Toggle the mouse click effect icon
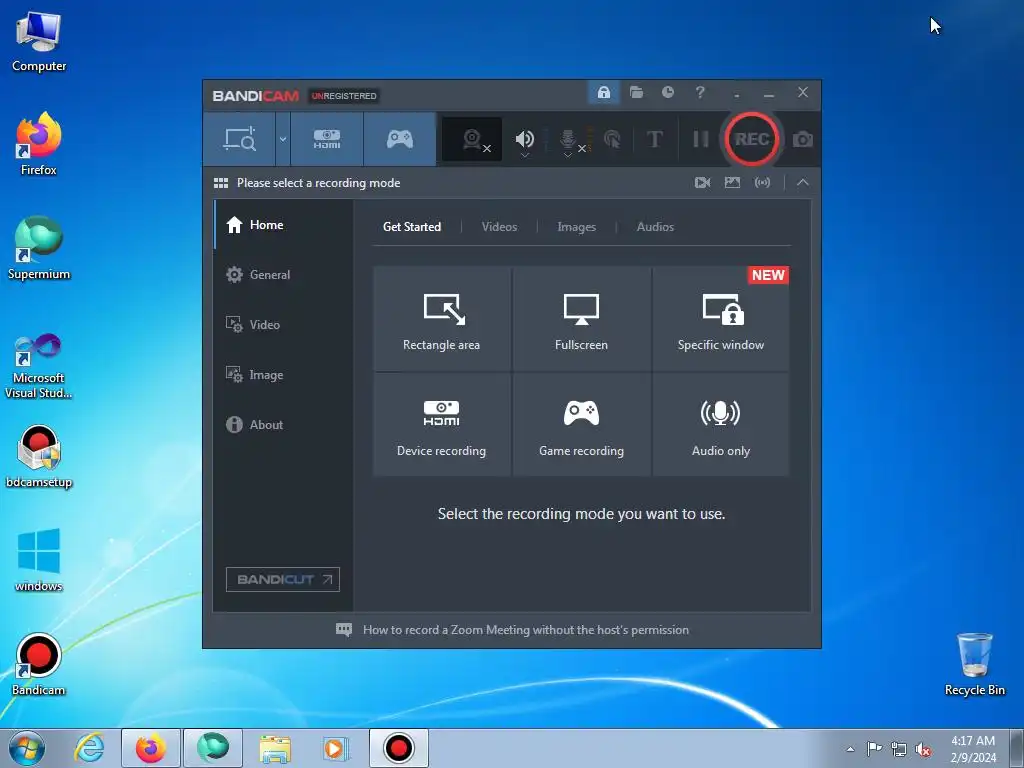Image resolution: width=1024 pixels, height=768 pixels. click(613, 139)
